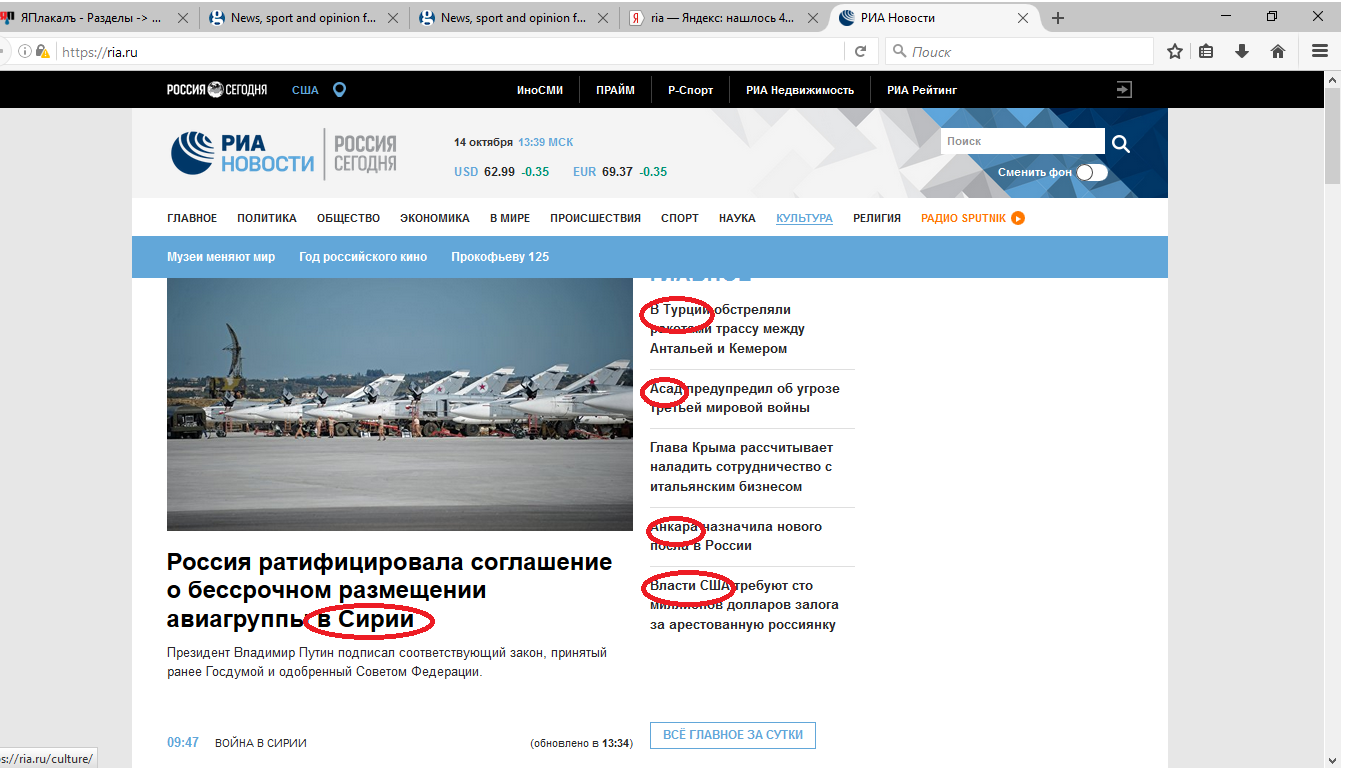Open РИА Недвижимость
The height and width of the screenshot is (768, 1366).
[x=800, y=90]
